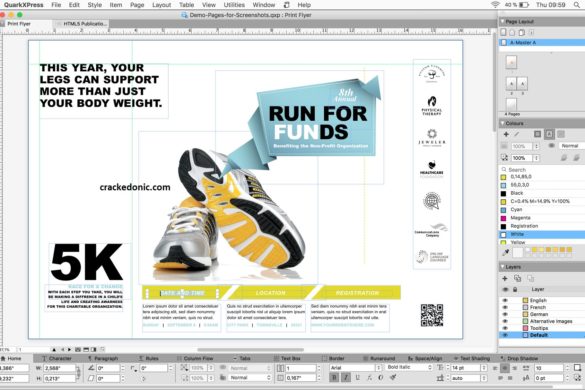This screenshot has height=390, width=585.
Task: Toggle all layers lock header icon
Action: (x=515, y=290)
